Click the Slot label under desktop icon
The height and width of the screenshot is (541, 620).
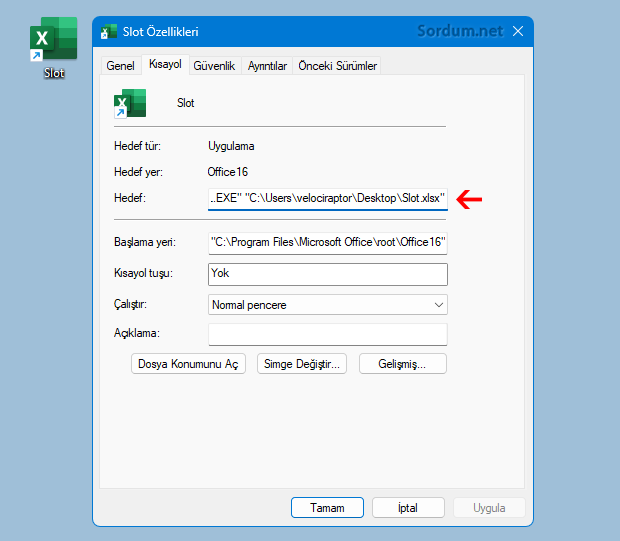point(54,73)
